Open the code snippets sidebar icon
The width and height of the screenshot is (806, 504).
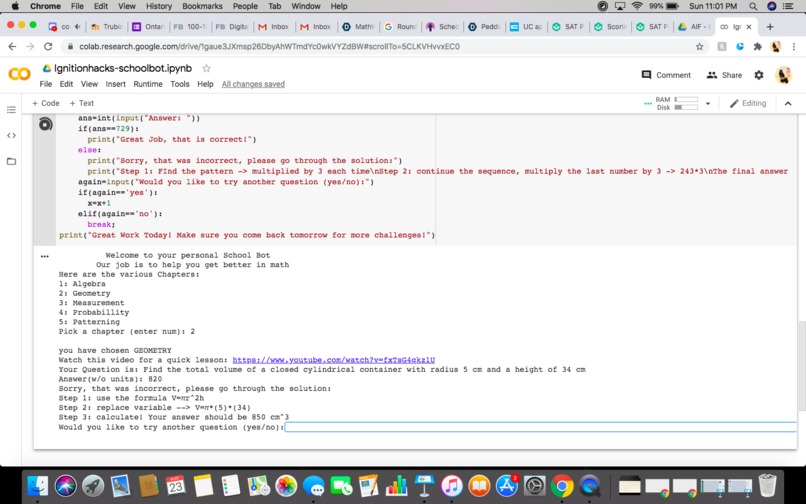click(11, 136)
